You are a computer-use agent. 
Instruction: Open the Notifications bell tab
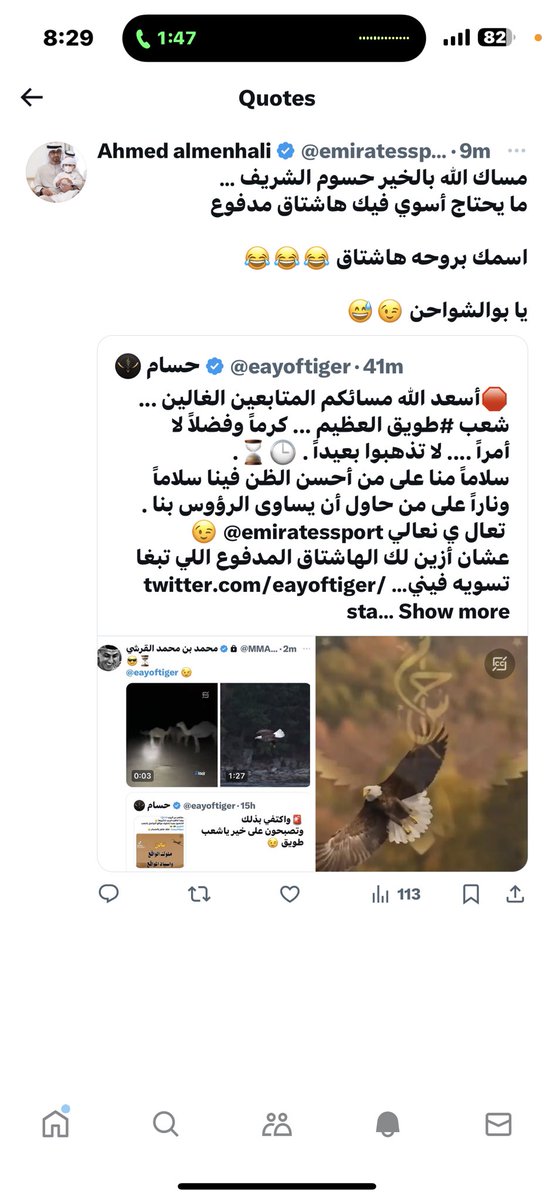(387, 1124)
